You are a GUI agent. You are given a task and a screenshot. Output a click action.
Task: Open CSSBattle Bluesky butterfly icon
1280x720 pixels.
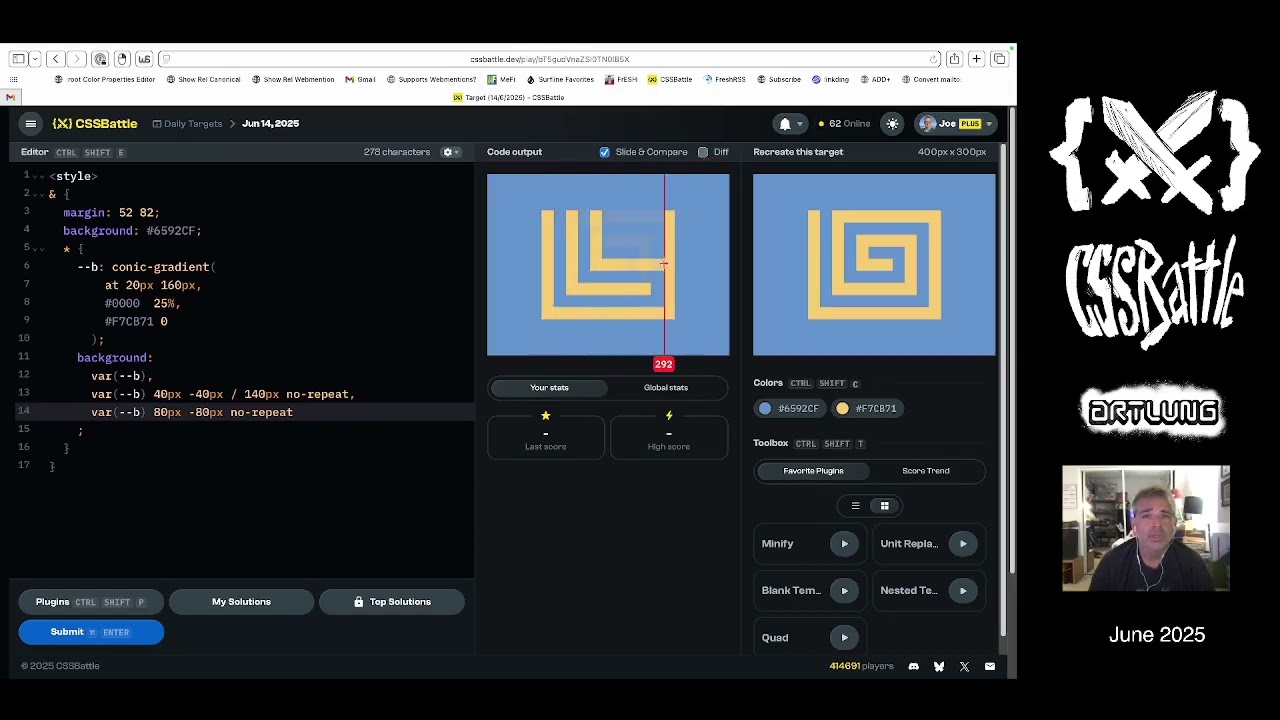click(939, 666)
